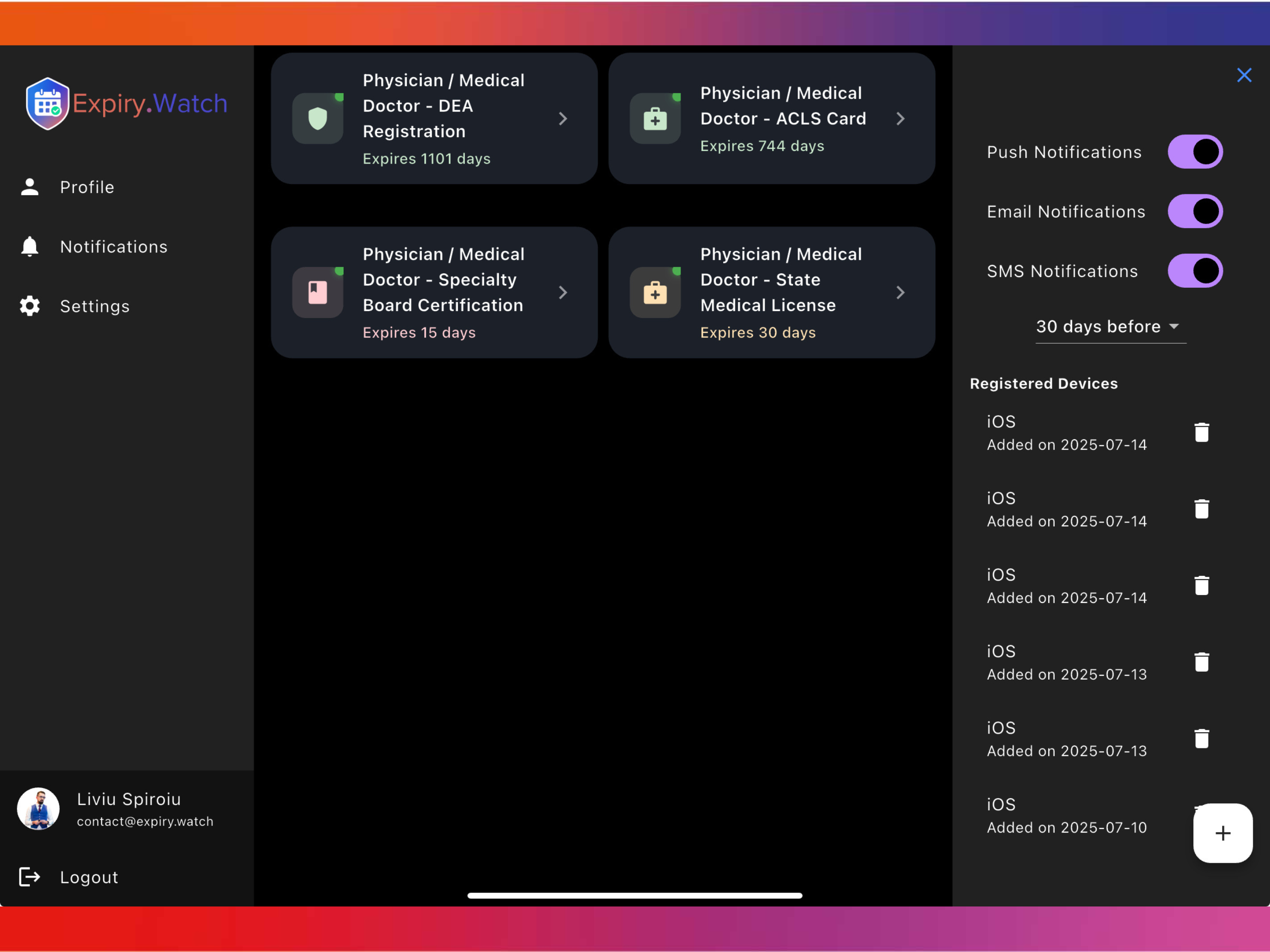This screenshot has height=952, width=1270.
Task: Delete the second iOS device added 2025-07-13
Action: click(1202, 738)
